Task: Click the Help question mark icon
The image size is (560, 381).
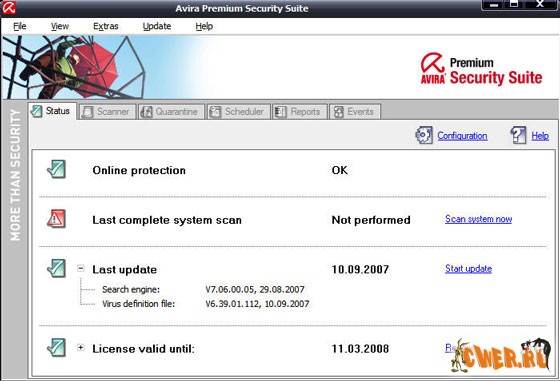Action: coord(518,135)
